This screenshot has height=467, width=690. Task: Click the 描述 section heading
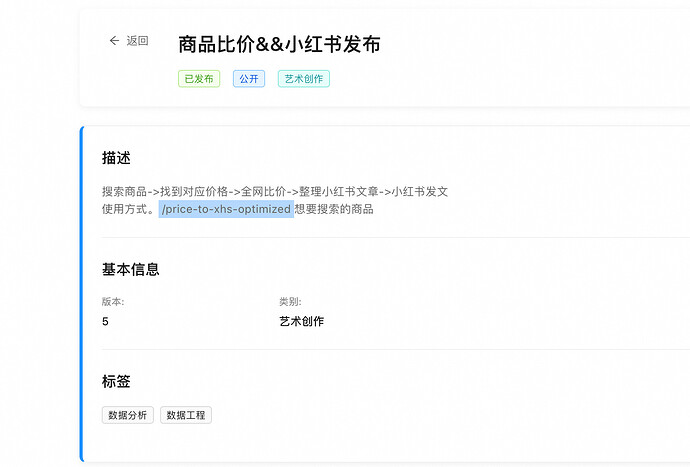(x=116, y=158)
